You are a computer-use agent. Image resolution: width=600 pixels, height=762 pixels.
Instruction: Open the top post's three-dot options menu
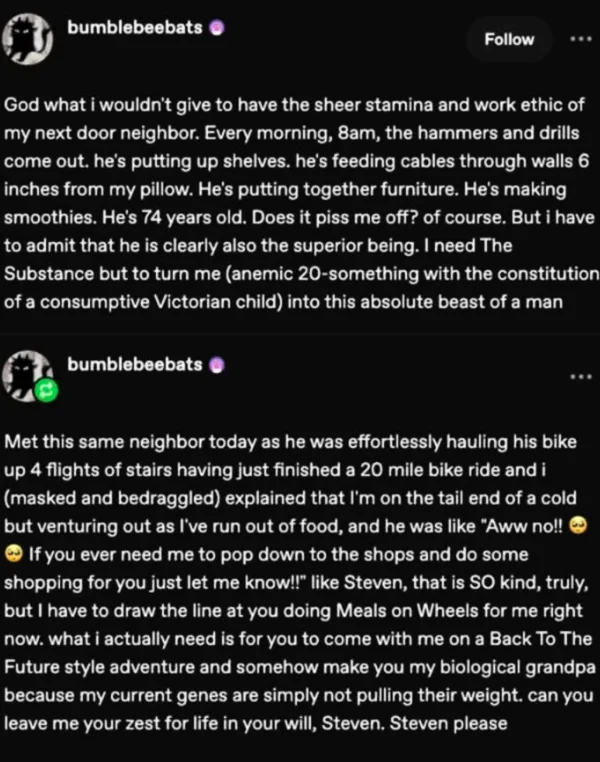pos(580,40)
